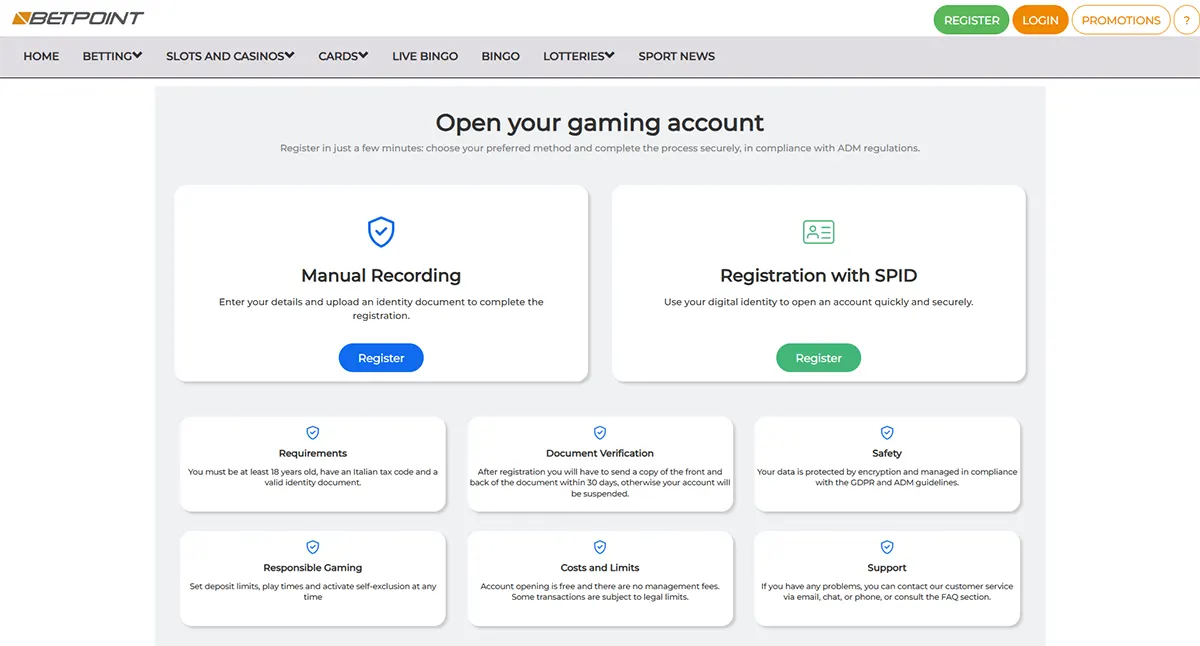The image size is (1200, 646).
Task: Click the Costs and Limits card title
Action: click(600, 567)
